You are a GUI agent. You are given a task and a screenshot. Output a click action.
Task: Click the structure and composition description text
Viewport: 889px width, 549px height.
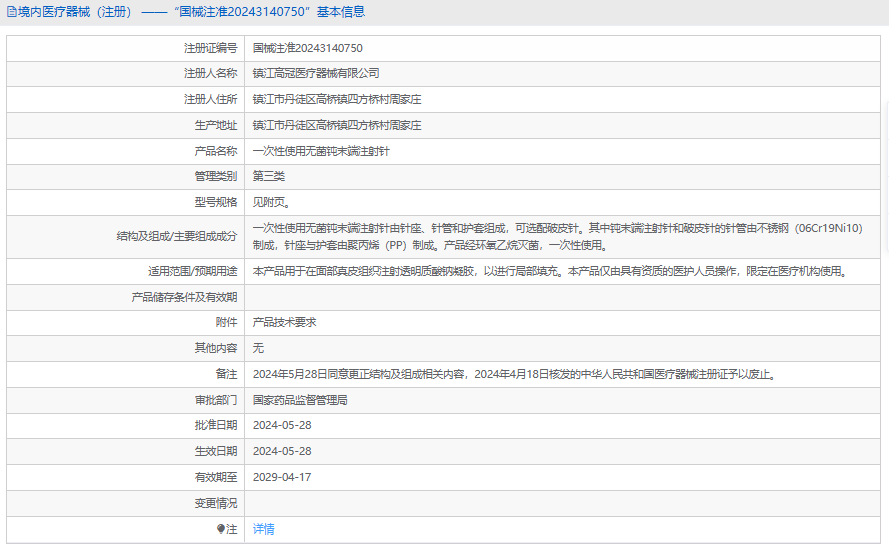(x=558, y=237)
